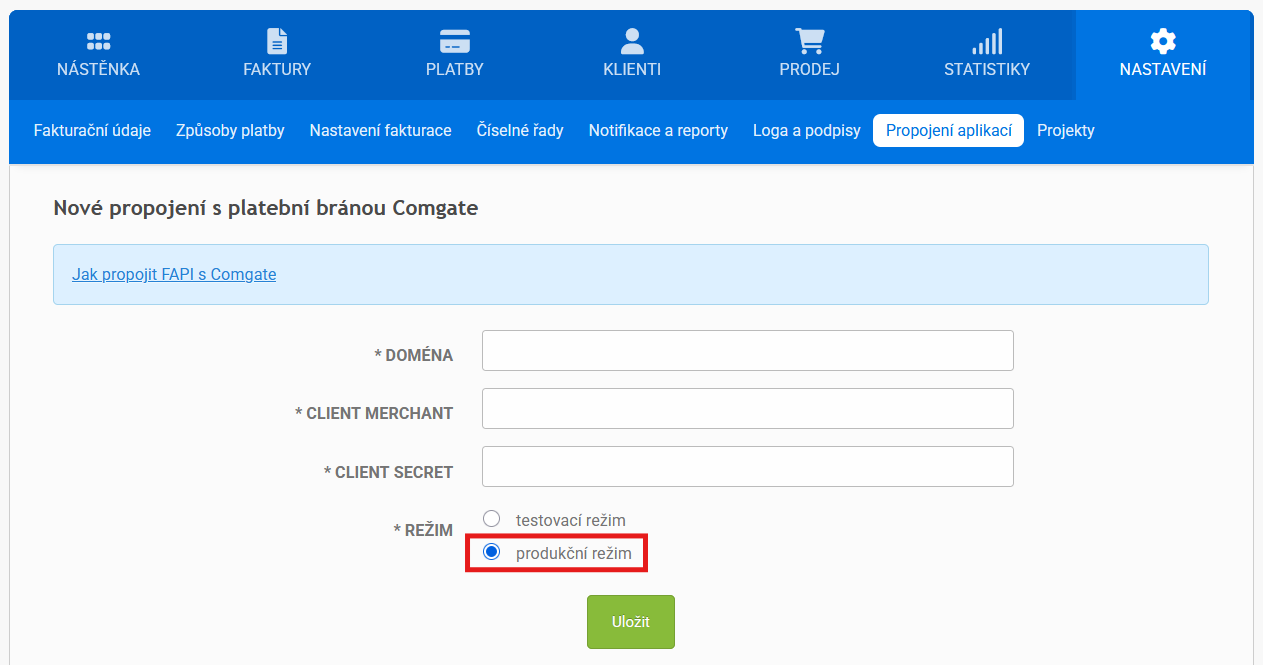Switch to Způsoby platby tab
Screen dimensions: 1263x665
[230, 130]
